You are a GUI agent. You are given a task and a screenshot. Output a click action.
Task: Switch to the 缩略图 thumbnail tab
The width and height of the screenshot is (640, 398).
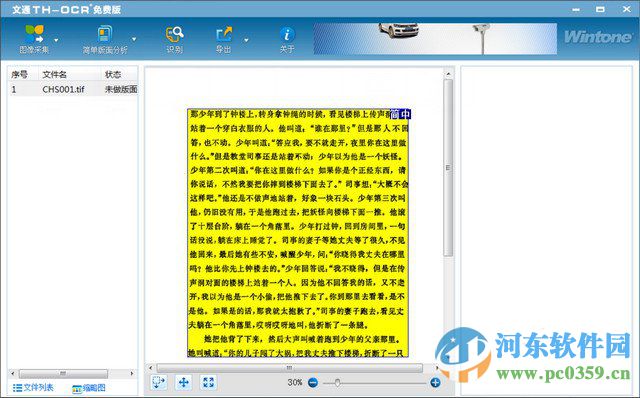[x=89, y=388]
